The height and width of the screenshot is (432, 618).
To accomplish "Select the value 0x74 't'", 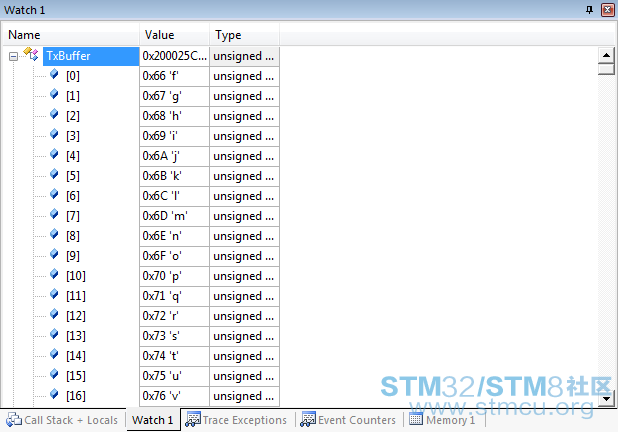I will point(174,356).
